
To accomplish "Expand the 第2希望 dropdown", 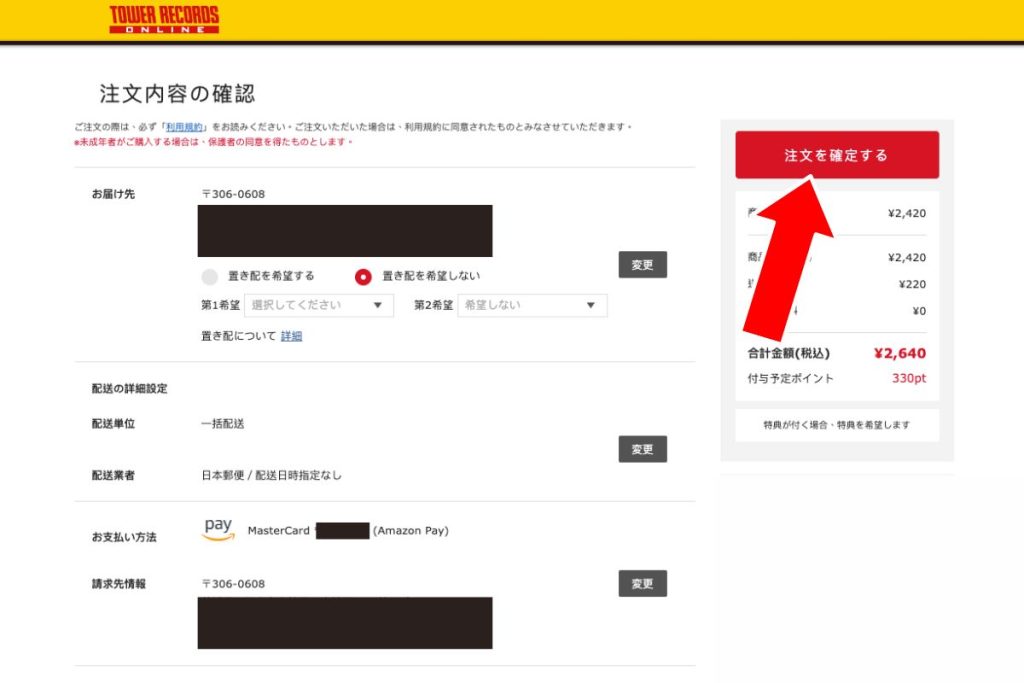I will click(x=532, y=305).
